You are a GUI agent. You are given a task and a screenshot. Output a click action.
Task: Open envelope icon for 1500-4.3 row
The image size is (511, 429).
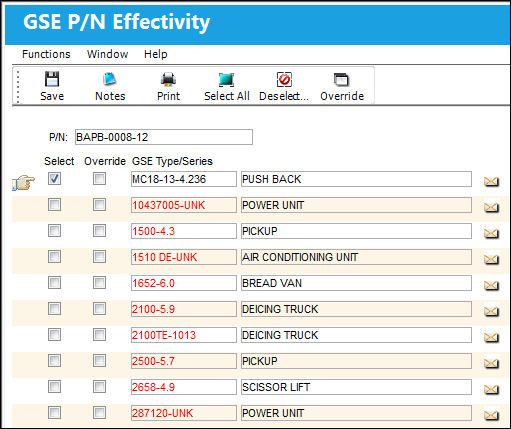tap(491, 233)
